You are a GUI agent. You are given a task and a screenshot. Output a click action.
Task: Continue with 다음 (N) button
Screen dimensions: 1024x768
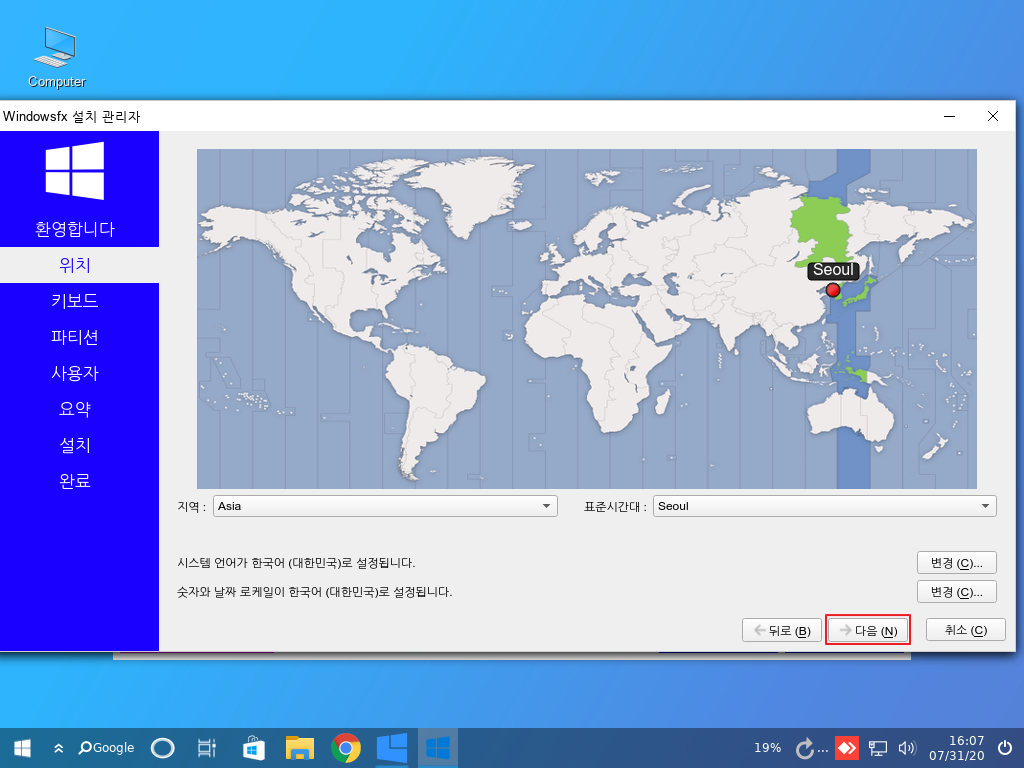coord(868,630)
